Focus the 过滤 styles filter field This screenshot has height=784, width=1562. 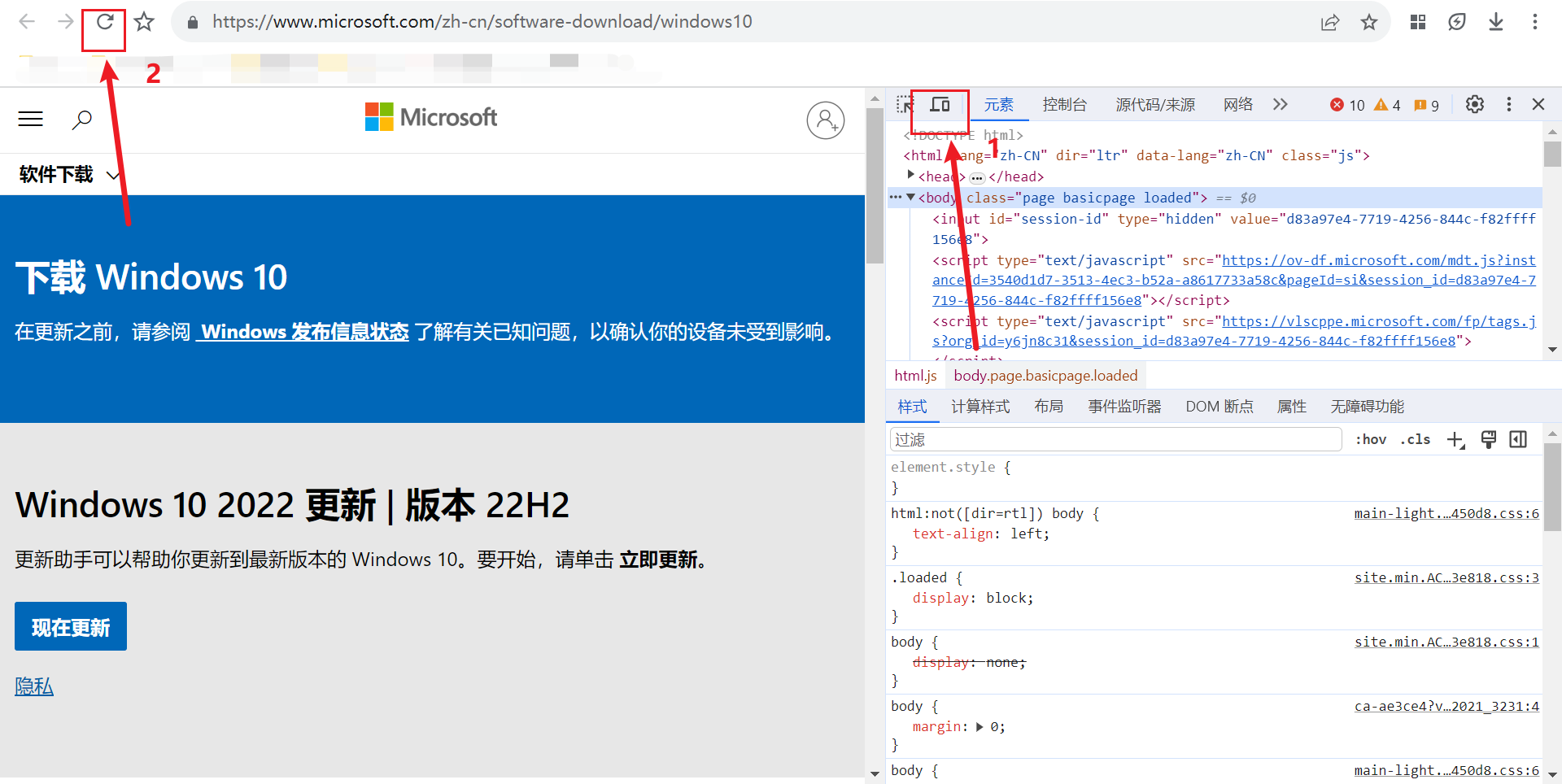1116,440
